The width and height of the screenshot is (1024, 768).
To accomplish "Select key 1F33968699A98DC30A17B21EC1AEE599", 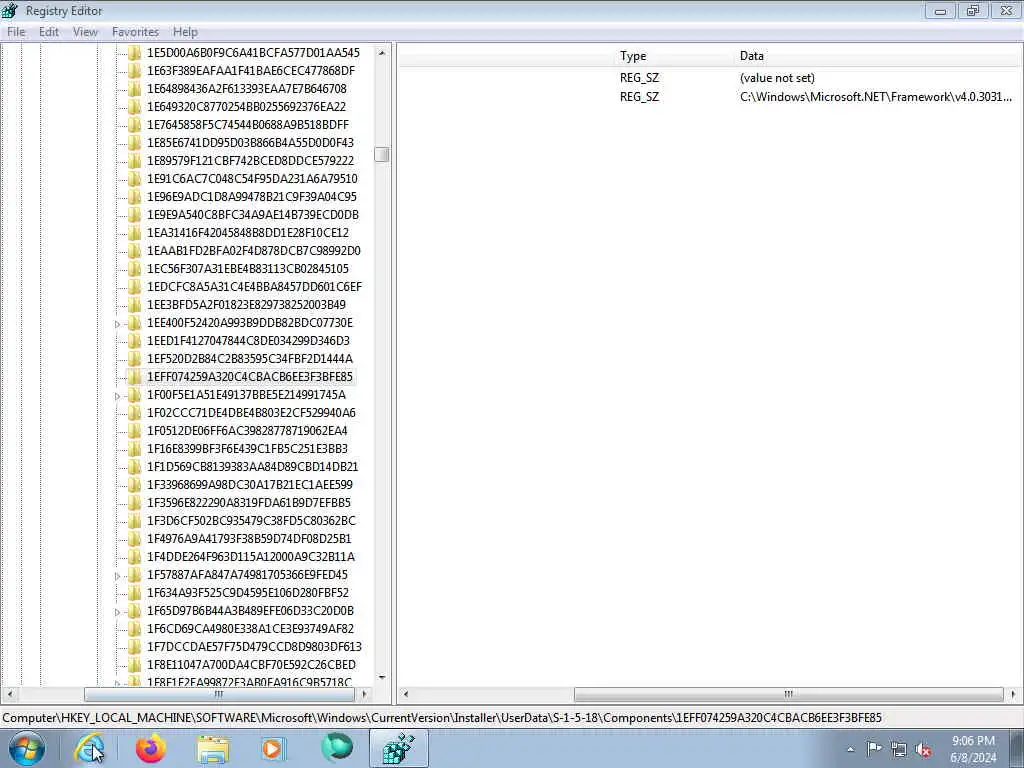I will click(249, 485).
